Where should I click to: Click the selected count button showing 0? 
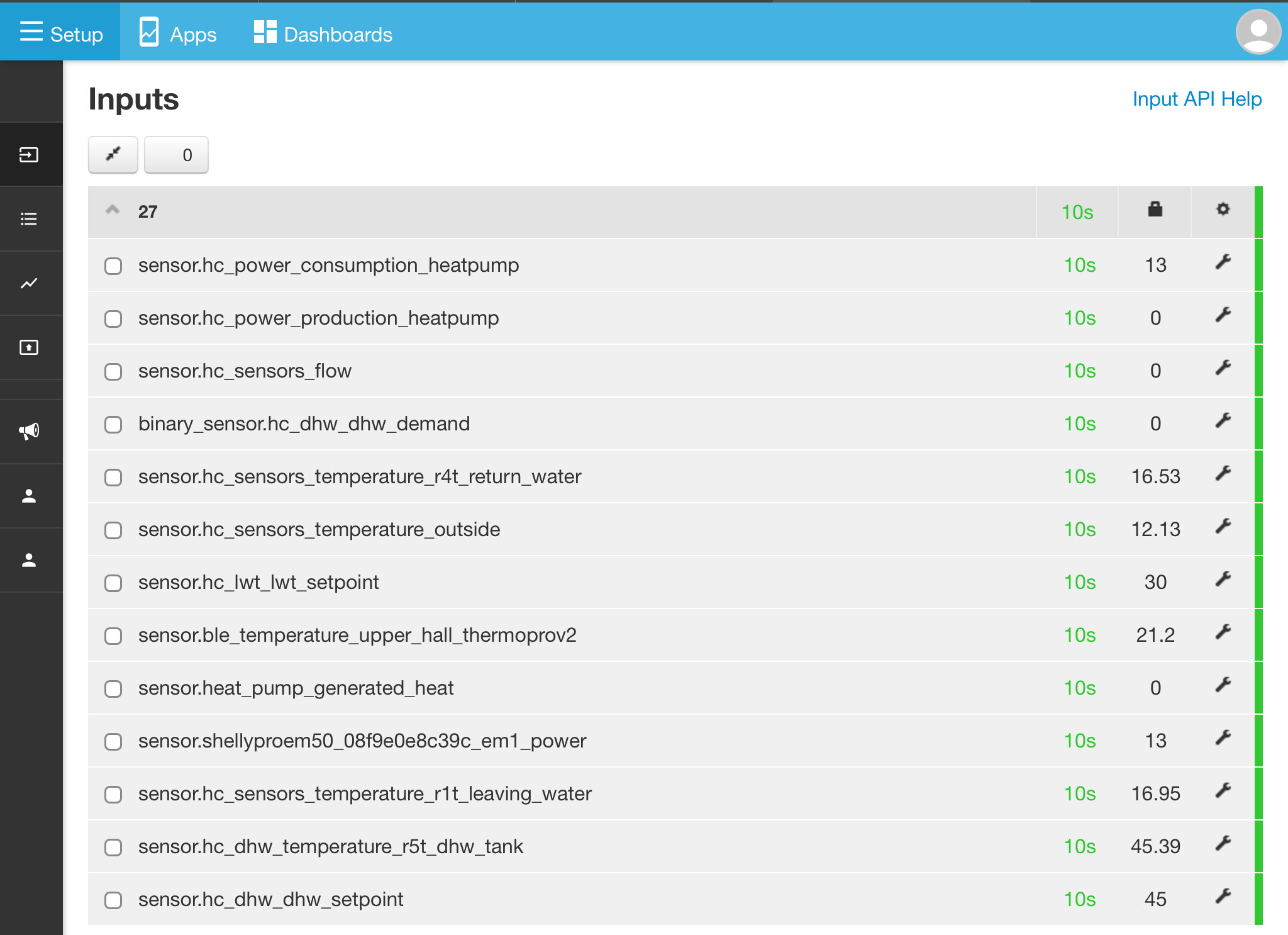tap(176, 154)
